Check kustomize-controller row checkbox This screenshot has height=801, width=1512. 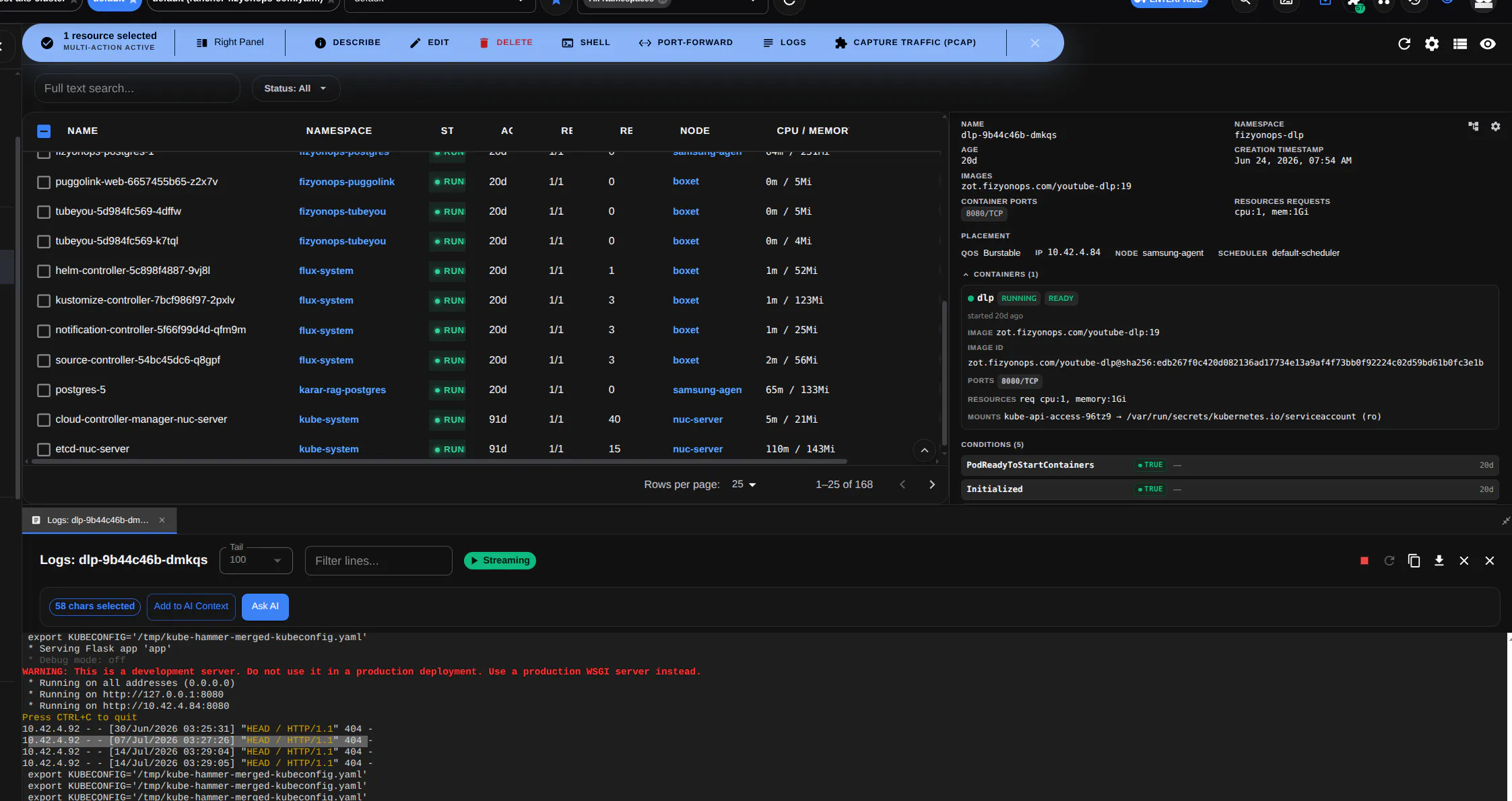click(x=44, y=301)
